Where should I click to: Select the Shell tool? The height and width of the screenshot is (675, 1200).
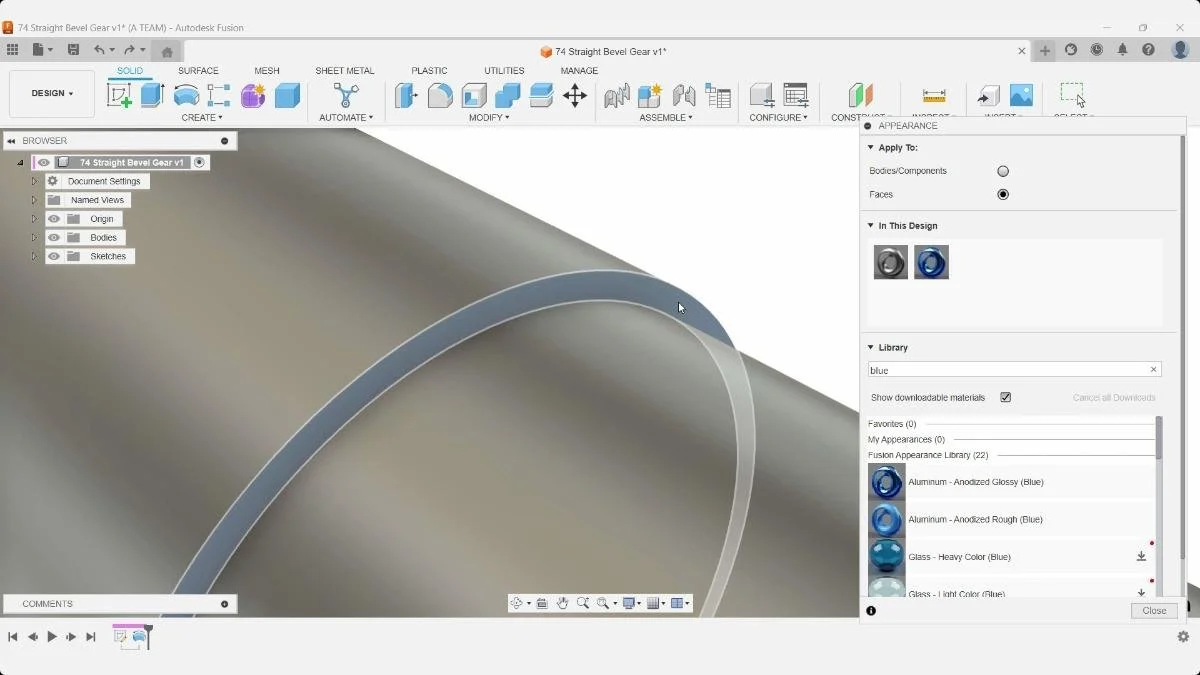(x=474, y=95)
